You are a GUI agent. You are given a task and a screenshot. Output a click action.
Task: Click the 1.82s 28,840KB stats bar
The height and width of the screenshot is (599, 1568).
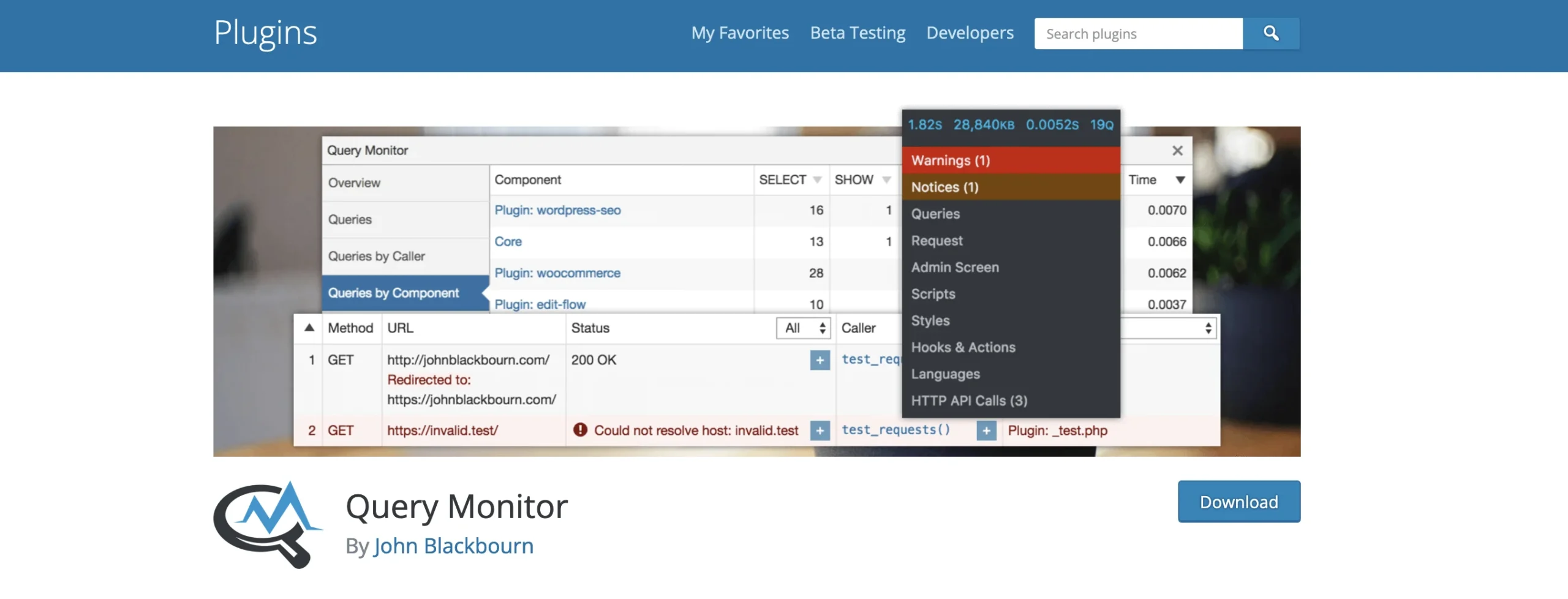[x=1011, y=125]
